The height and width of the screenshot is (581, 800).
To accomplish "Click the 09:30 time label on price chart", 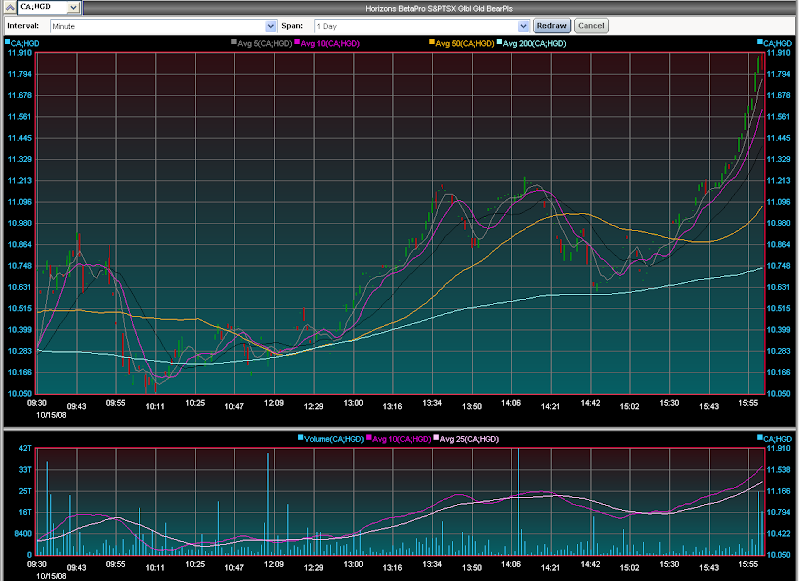I will pyautogui.click(x=37, y=403).
